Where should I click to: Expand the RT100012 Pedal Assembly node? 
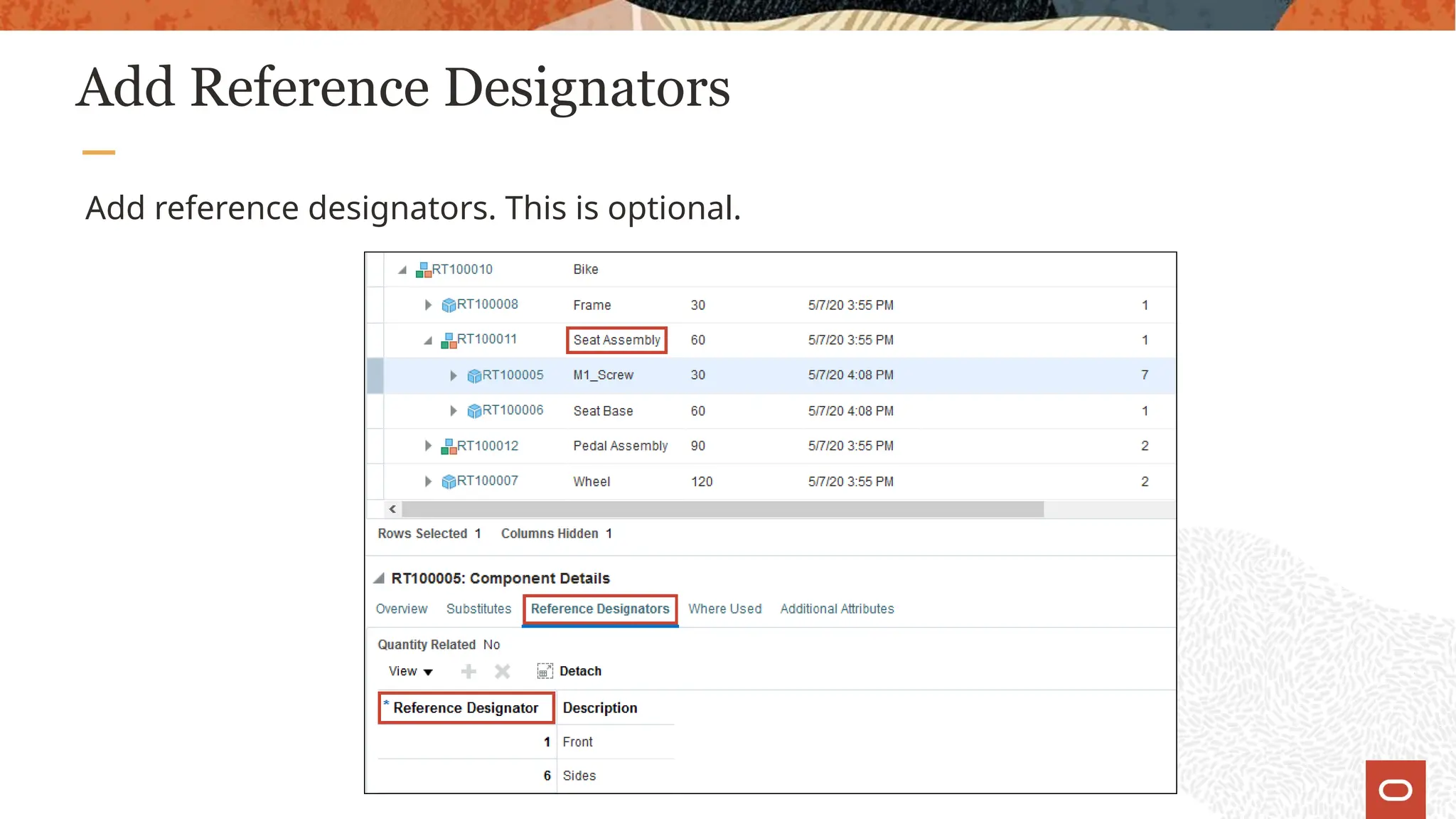[428, 446]
